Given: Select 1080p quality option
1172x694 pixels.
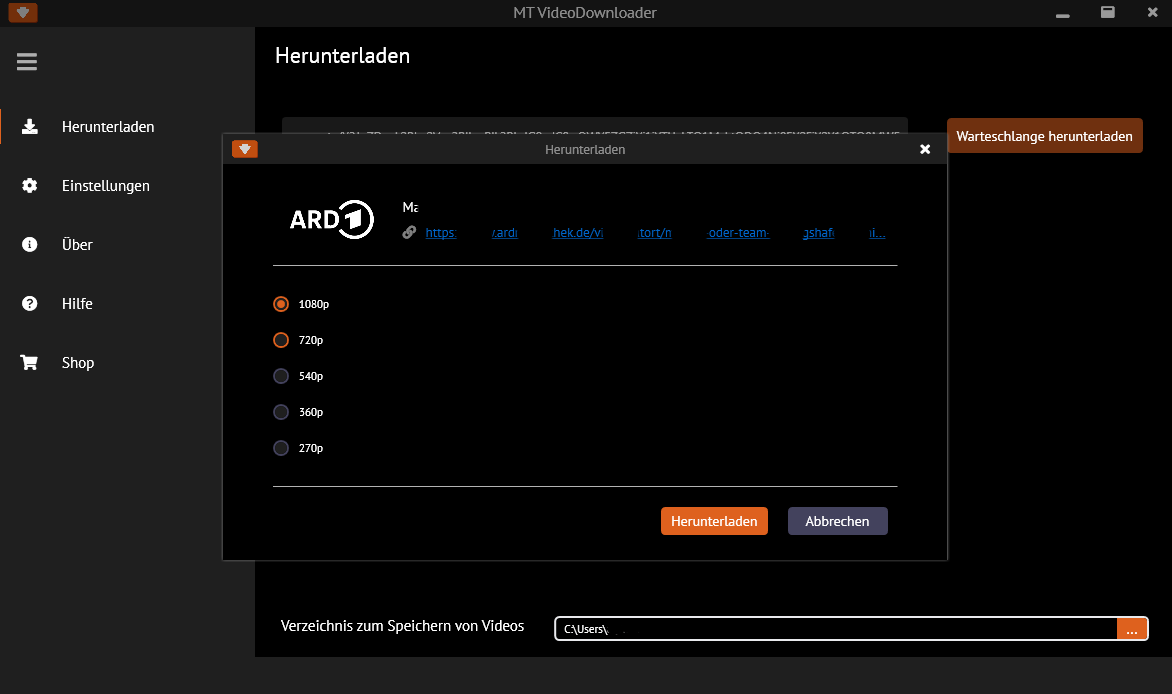Looking at the screenshot, I should click(x=281, y=304).
